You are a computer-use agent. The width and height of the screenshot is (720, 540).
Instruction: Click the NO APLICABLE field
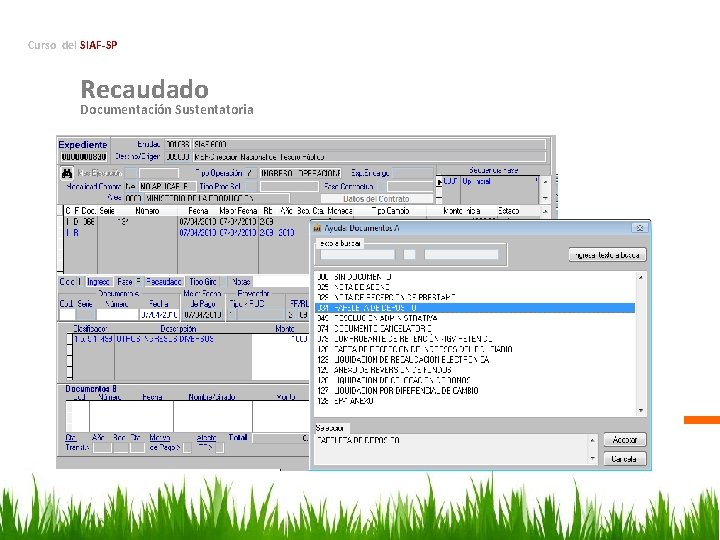[x=167, y=186]
